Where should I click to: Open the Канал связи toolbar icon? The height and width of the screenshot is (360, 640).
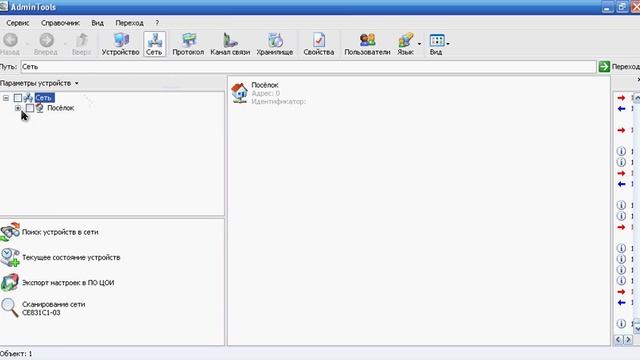(x=230, y=44)
